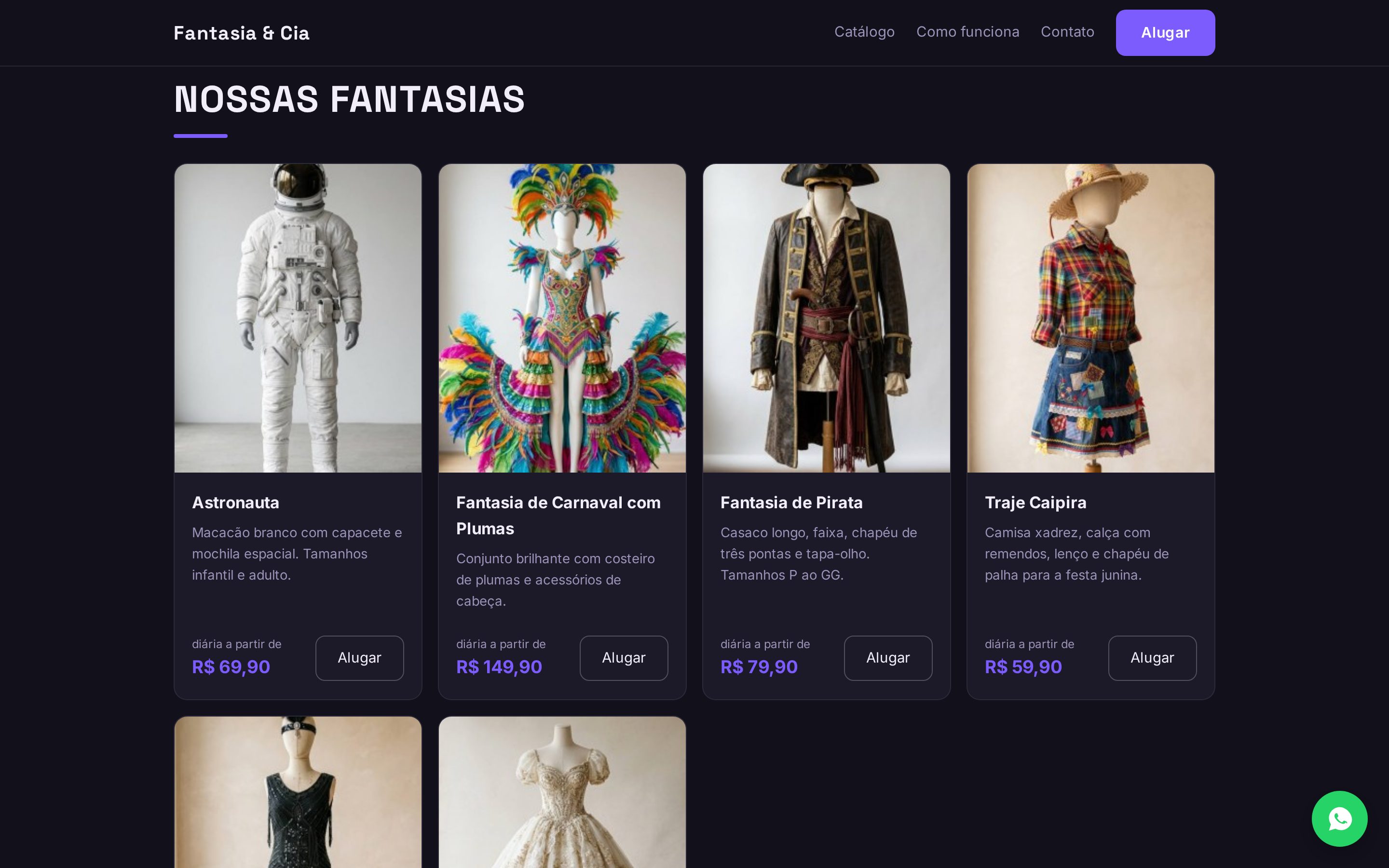Click 'diária a partir de' above R$ 59,90
1389x868 pixels.
tap(1029, 644)
